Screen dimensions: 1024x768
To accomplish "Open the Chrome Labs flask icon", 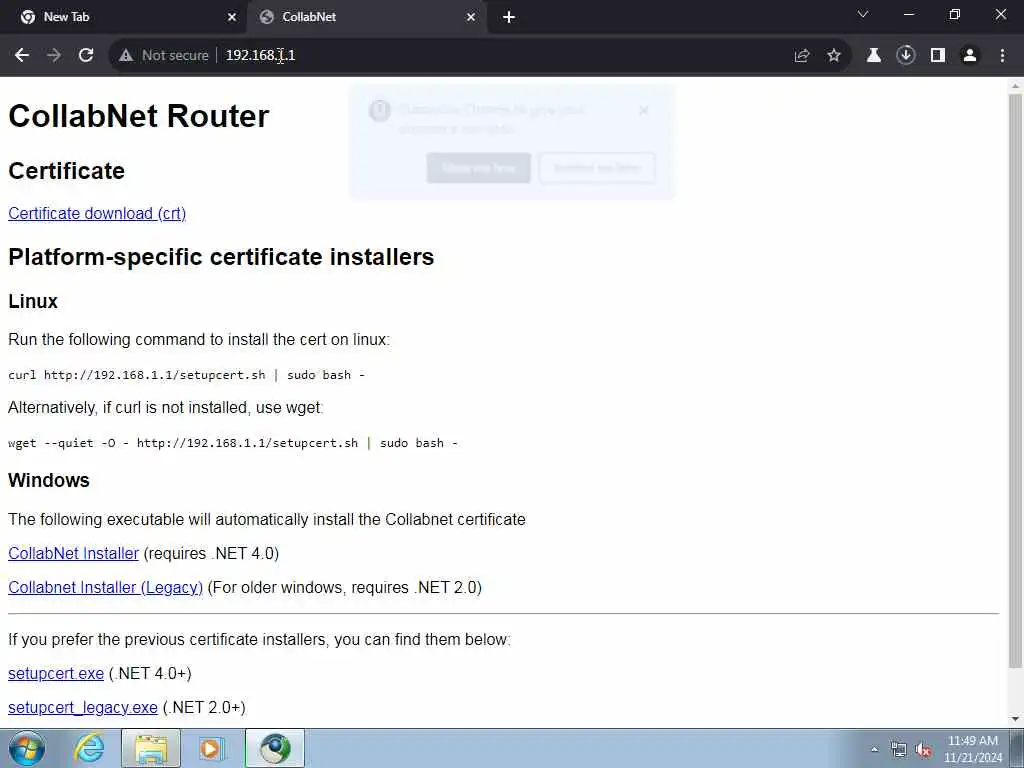I will (874, 56).
